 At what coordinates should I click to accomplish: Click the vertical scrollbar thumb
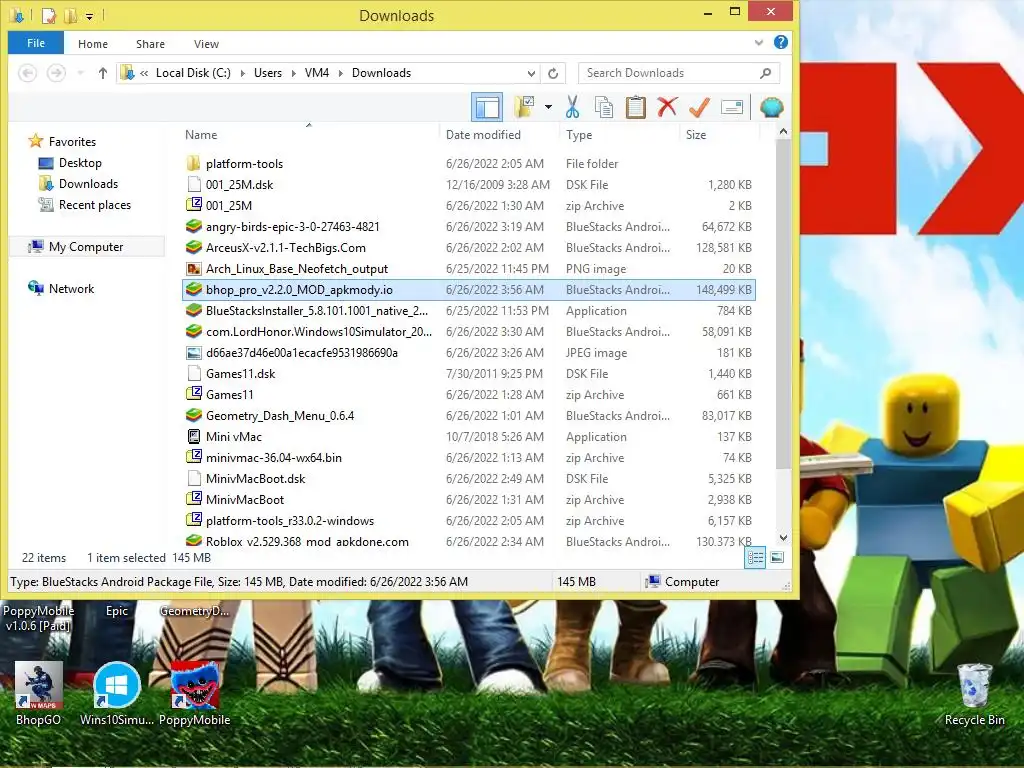coord(783,304)
